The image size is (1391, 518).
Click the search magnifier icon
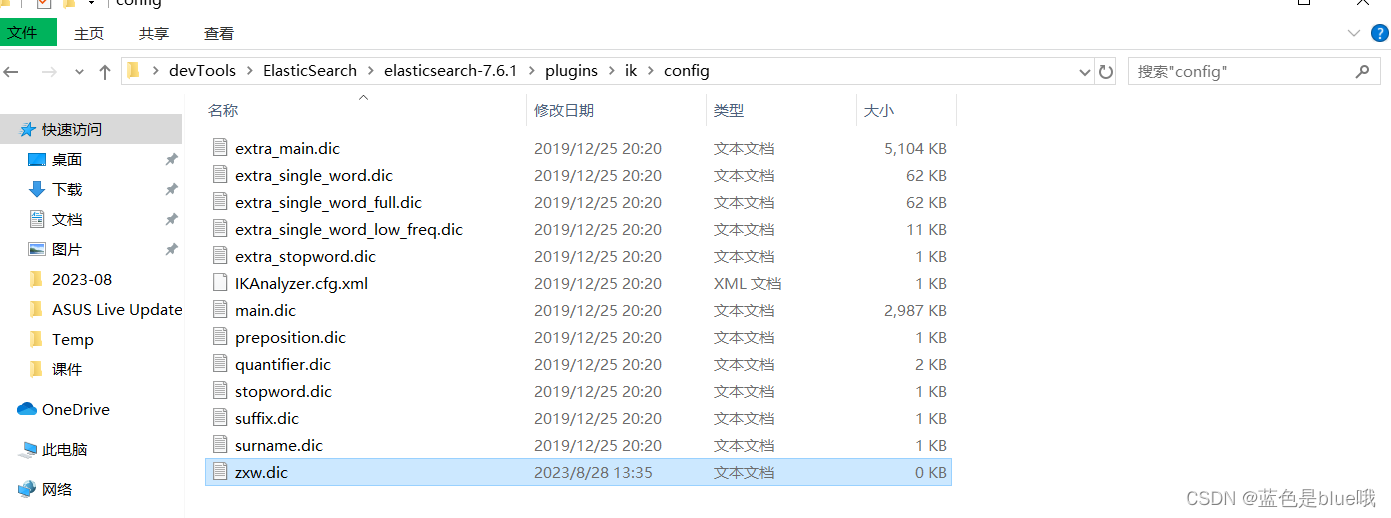pos(1362,72)
